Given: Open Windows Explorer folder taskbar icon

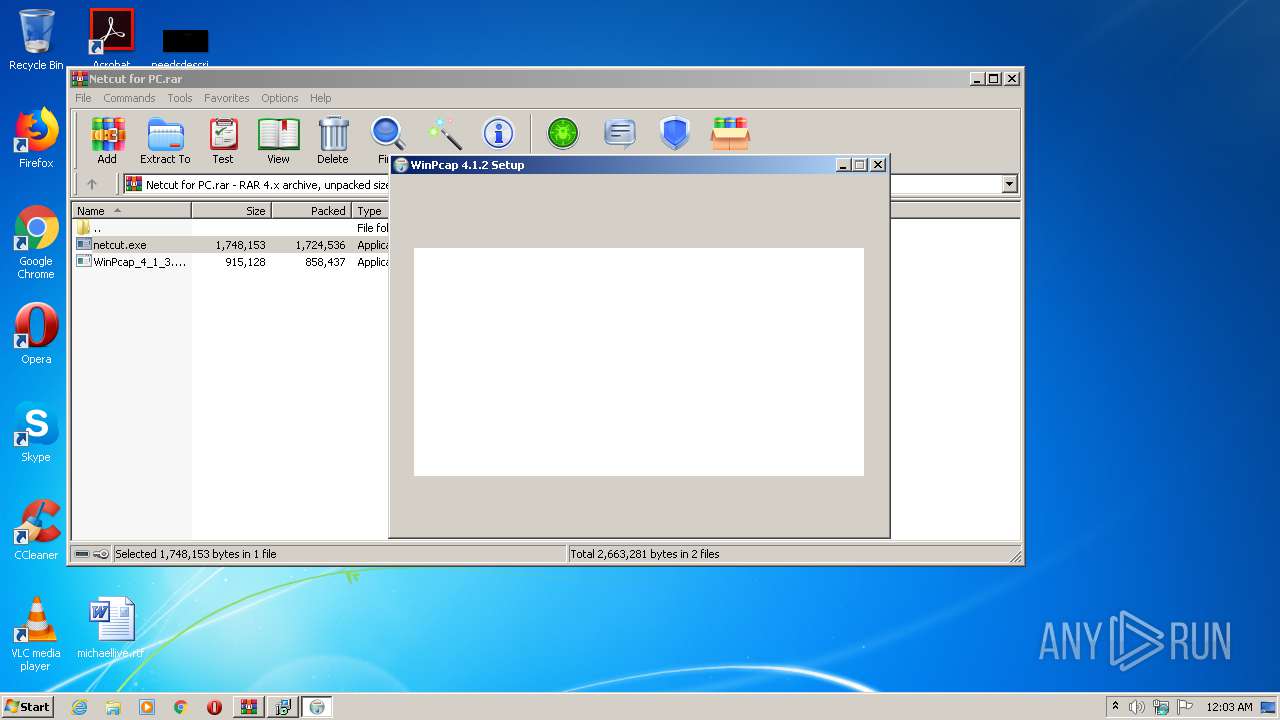Looking at the screenshot, I should pos(113,707).
